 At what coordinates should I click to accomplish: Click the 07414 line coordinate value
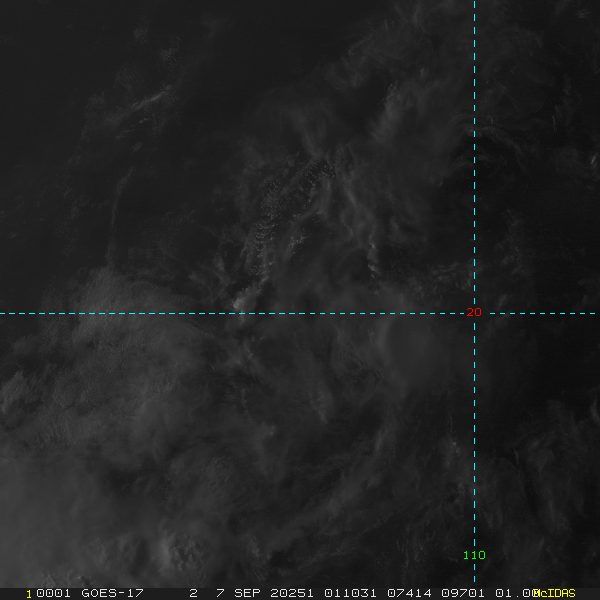(x=409, y=593)
